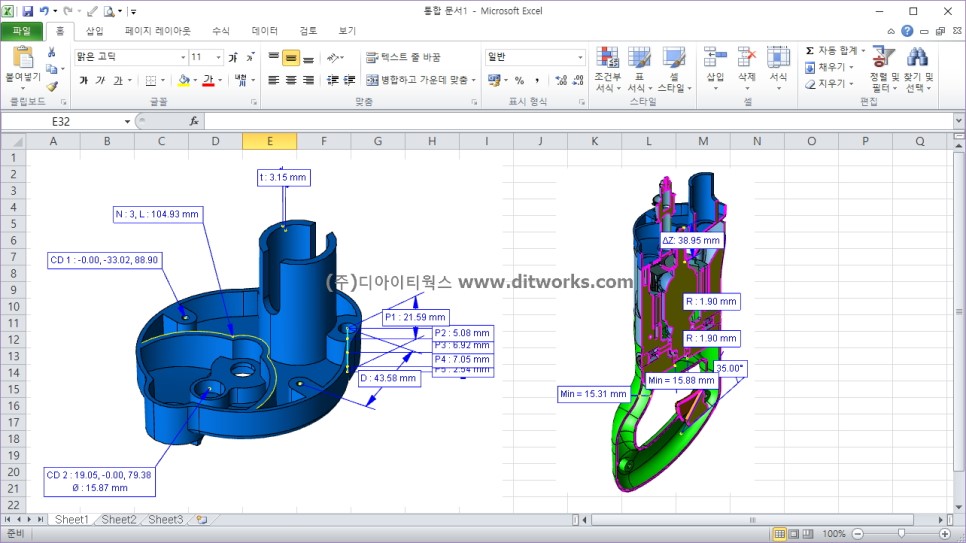Click 텍스트 줄 바꿈 wrap text button

(x=404, y=57)
